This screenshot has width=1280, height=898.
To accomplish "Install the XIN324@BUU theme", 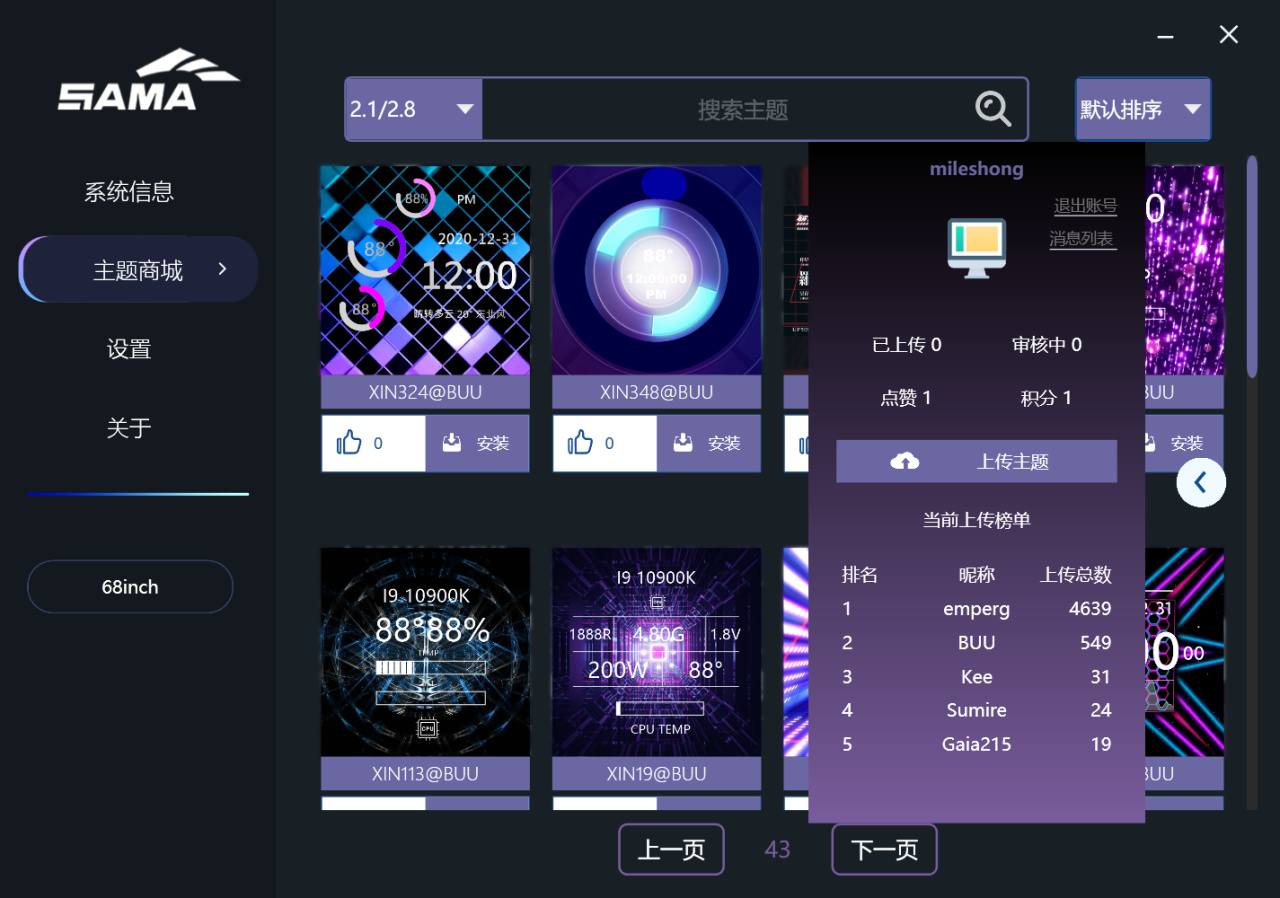I will 477,443.
